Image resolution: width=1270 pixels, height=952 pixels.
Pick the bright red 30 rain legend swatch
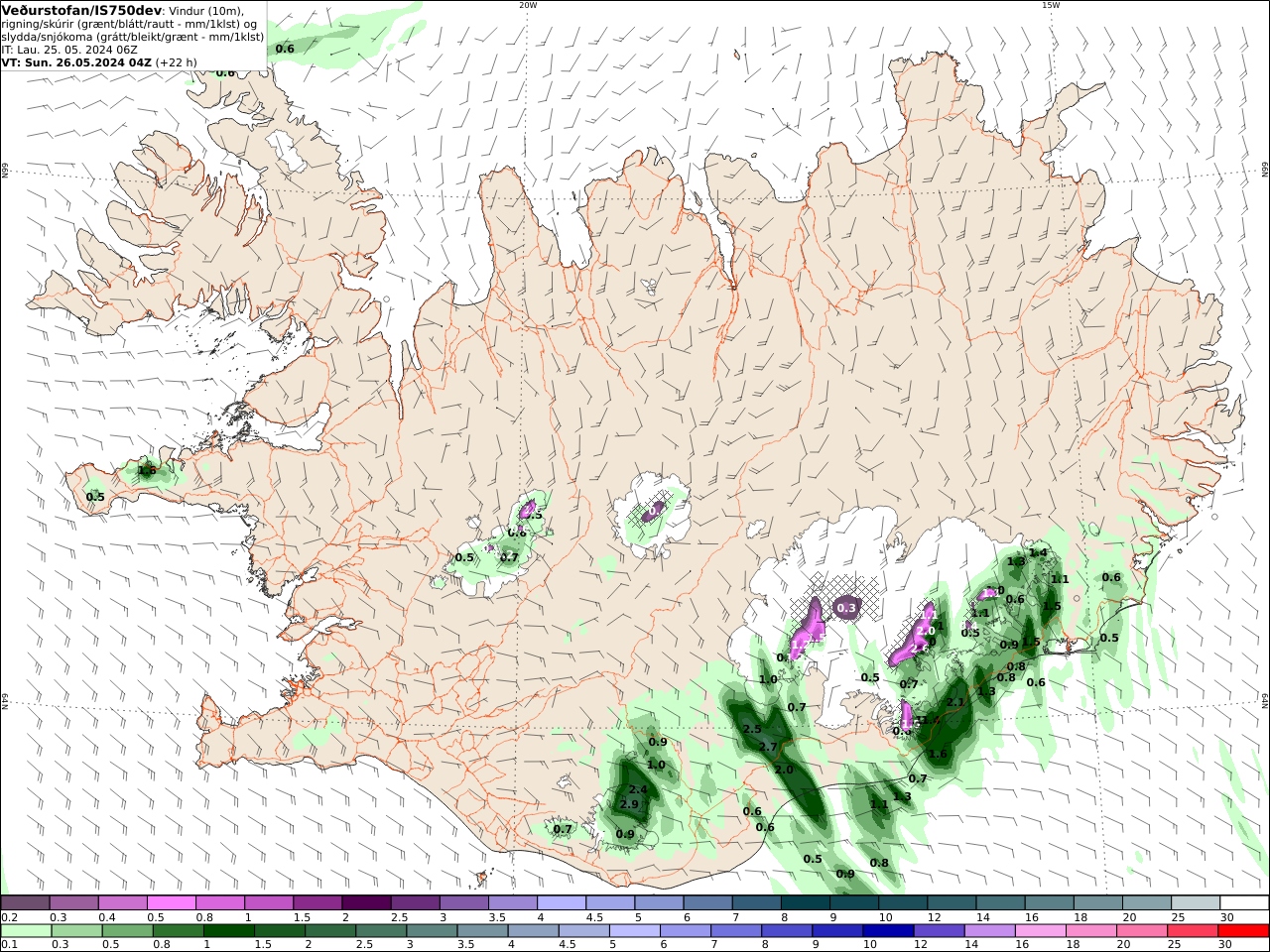click(x=1243, y=931)
